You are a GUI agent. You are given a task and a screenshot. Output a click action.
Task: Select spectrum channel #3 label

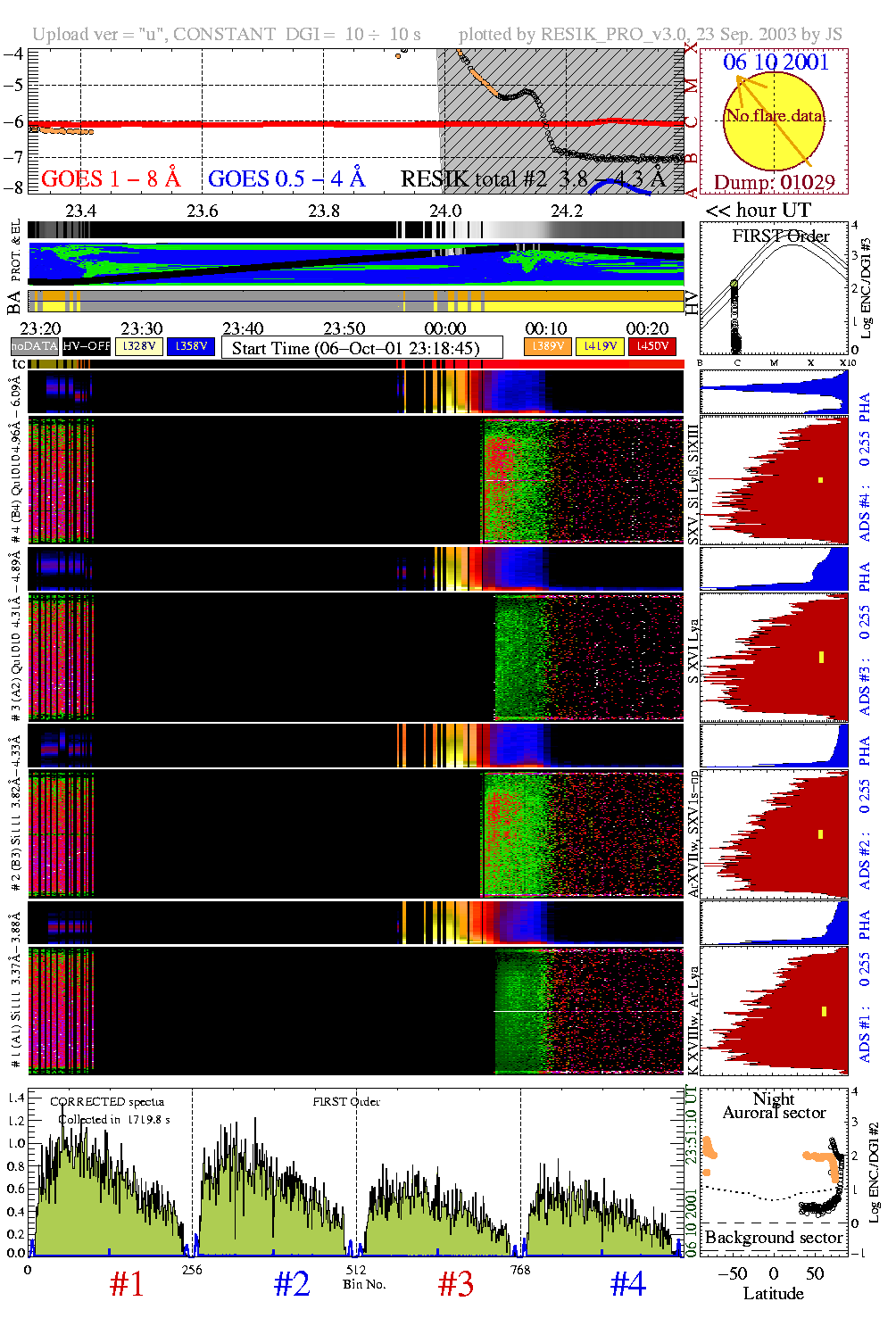pos(456,1285)
